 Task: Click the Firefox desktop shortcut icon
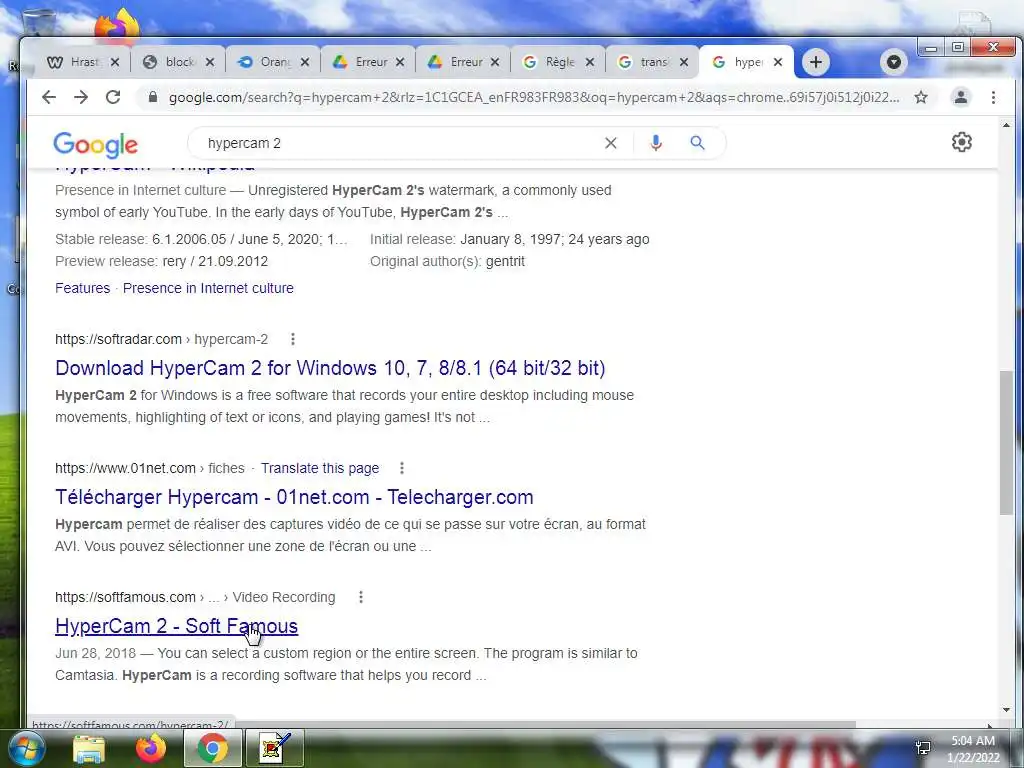118,26
